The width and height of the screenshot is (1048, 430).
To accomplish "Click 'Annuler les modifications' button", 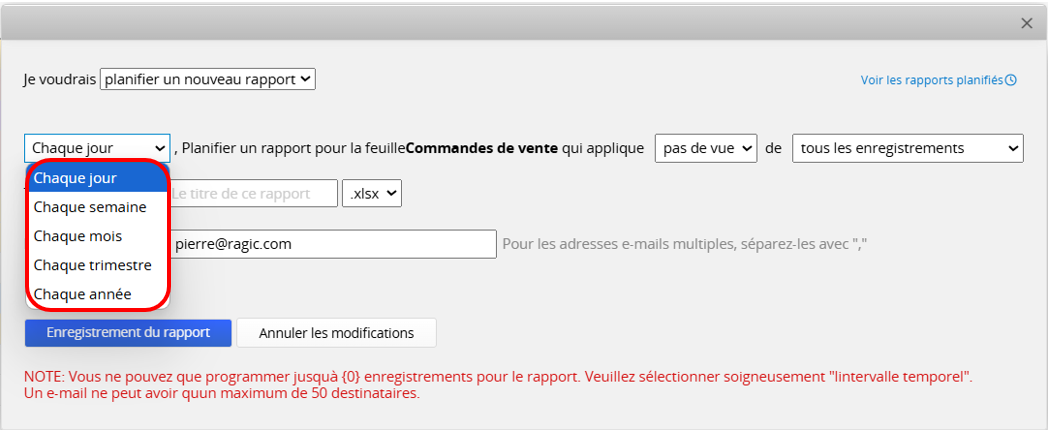I will click(336, 332).
